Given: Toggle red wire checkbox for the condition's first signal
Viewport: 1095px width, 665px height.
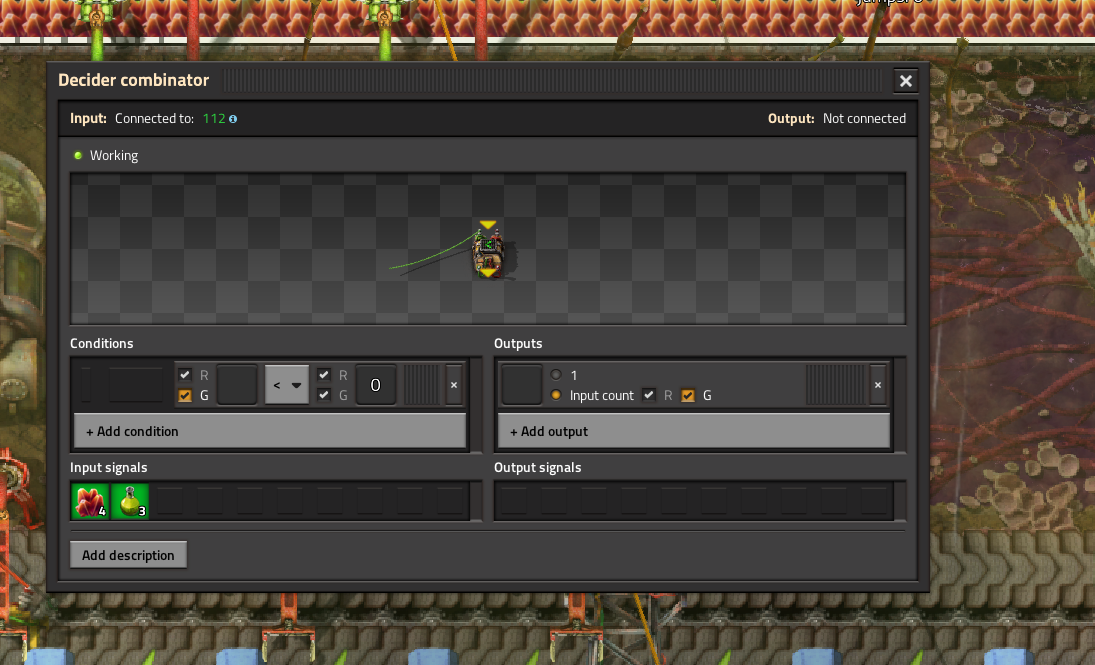Looking at the screenshot, I should click(x=185, y=375).
